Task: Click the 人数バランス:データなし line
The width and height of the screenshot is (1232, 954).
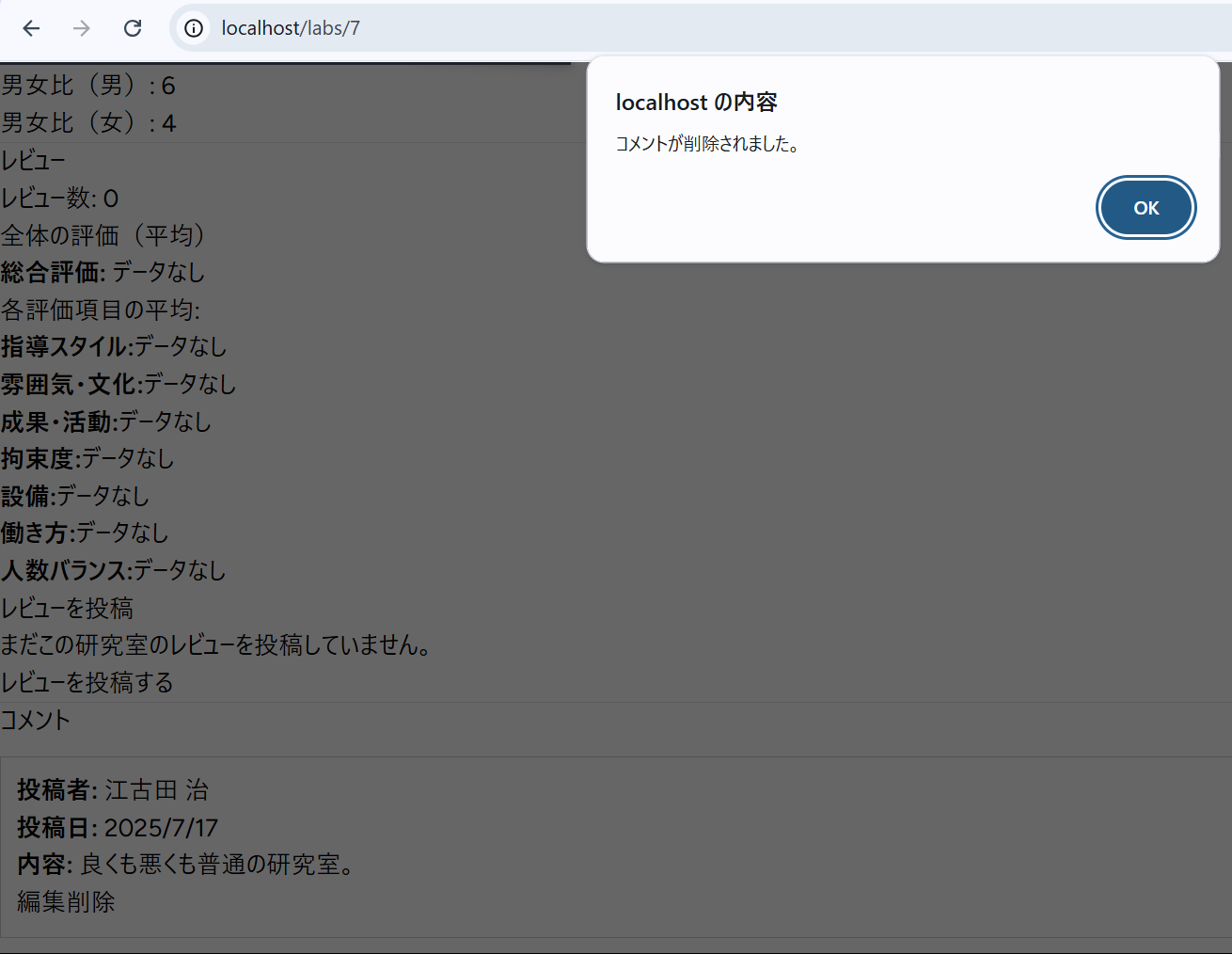Action: [113, 570]
